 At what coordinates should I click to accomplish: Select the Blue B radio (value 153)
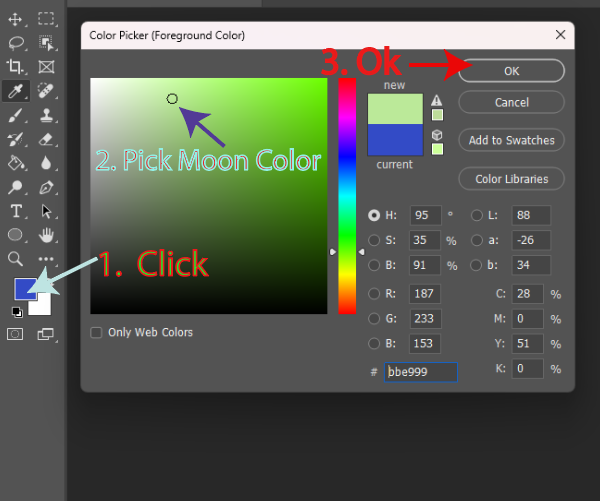pyautogui.click(x=374, y=343)
